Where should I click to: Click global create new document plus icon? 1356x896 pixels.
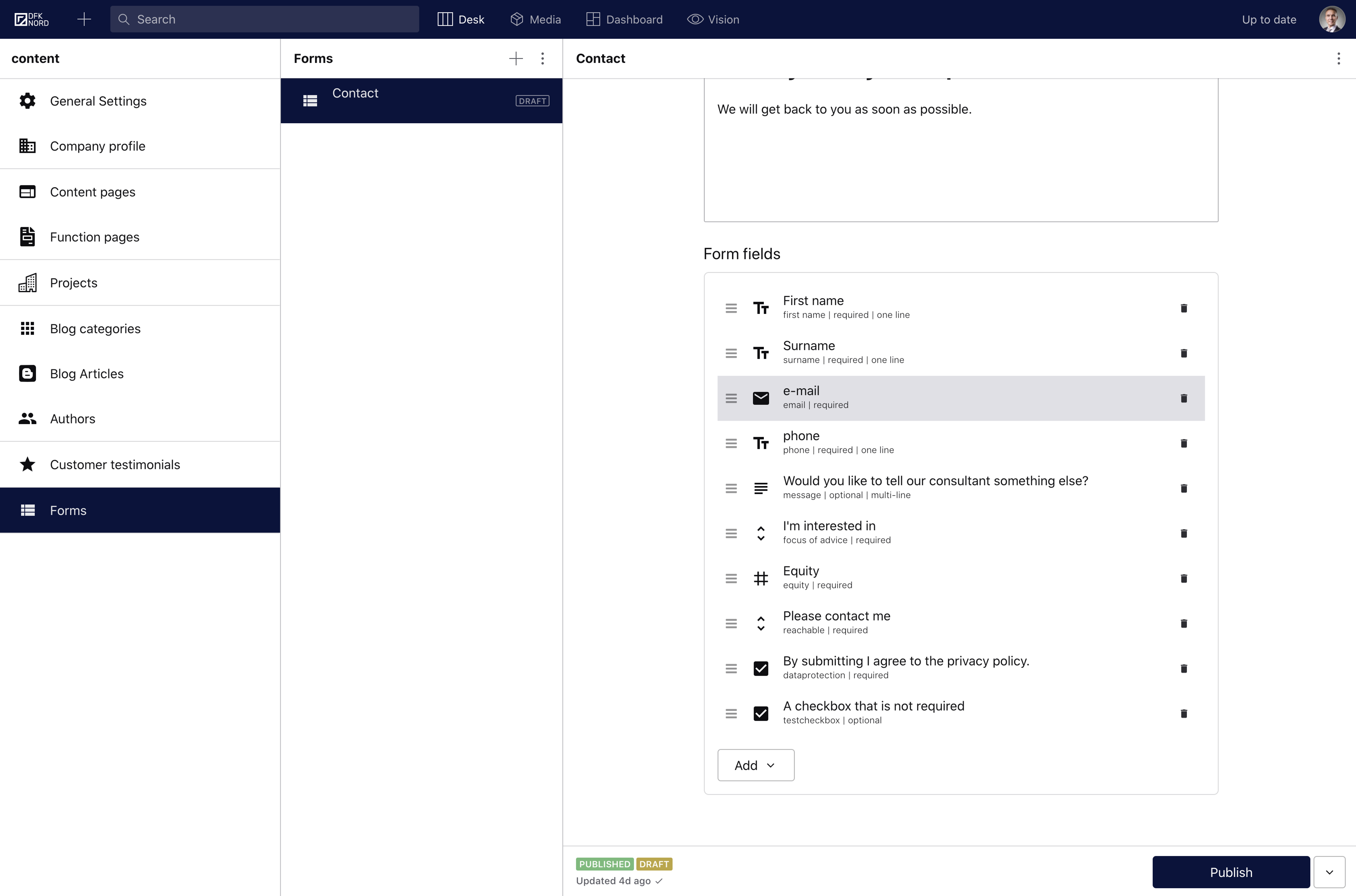[x=84, y=19]
